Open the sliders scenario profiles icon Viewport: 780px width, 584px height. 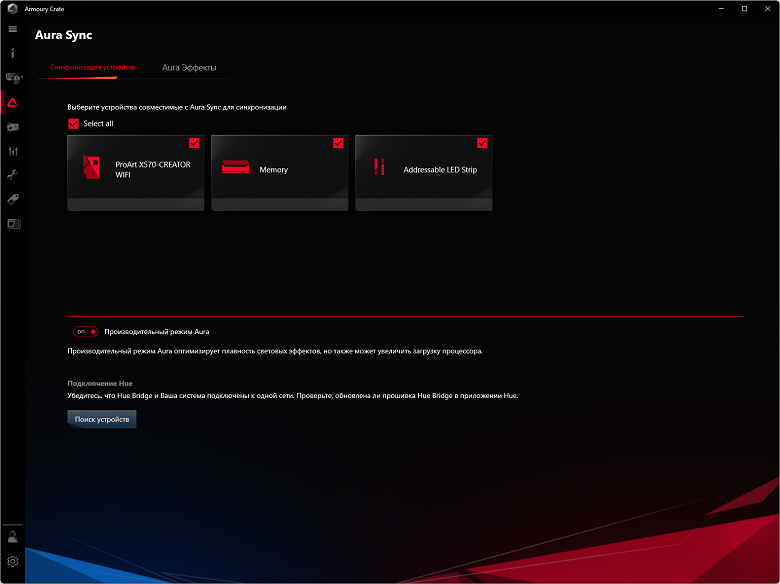13,151
